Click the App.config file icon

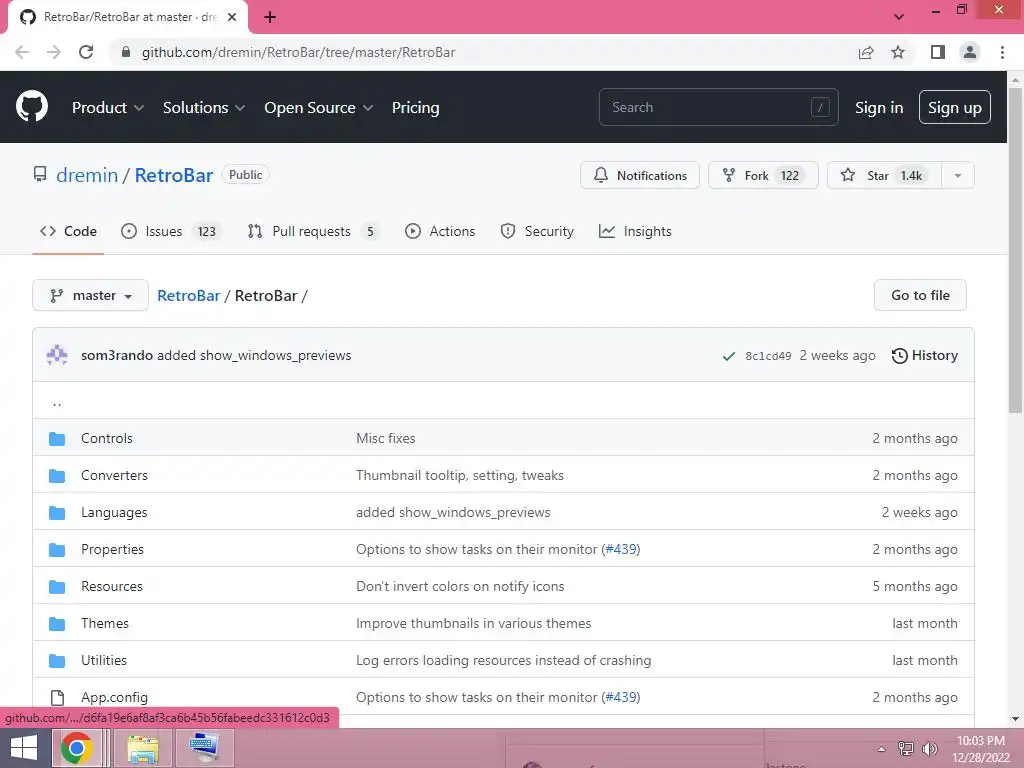point(57,697)
